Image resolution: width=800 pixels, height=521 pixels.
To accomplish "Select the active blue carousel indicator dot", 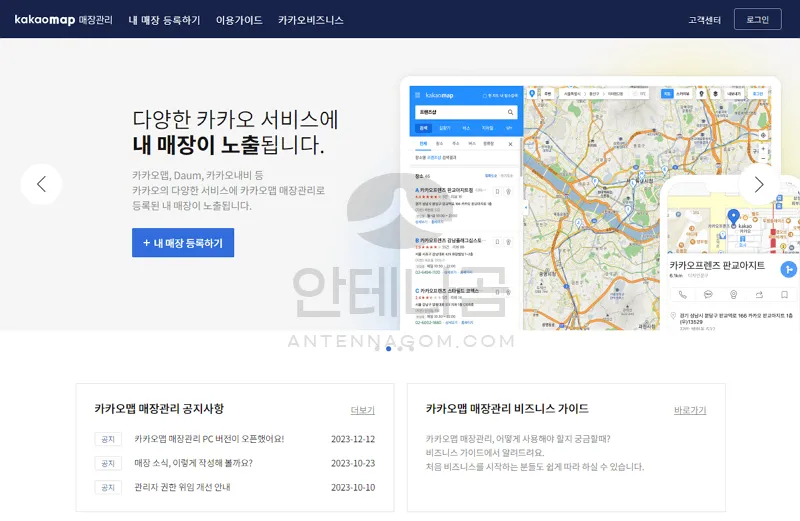I will click(x=388, y=348).
